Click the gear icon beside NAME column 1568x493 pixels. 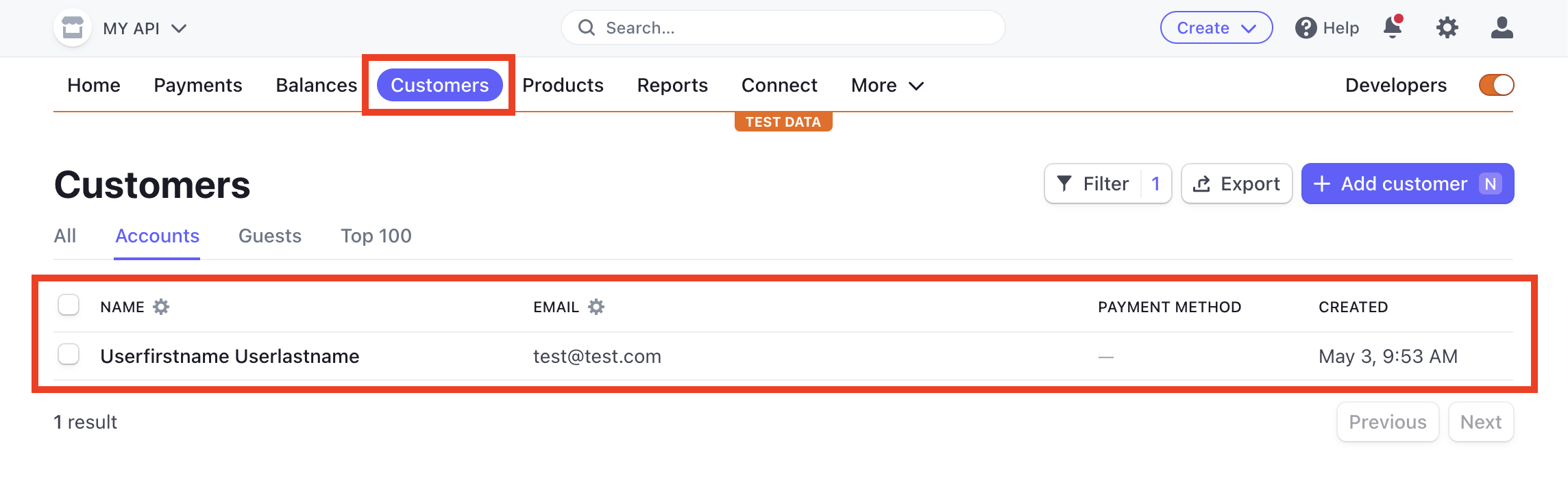click(x=161, y=307)
